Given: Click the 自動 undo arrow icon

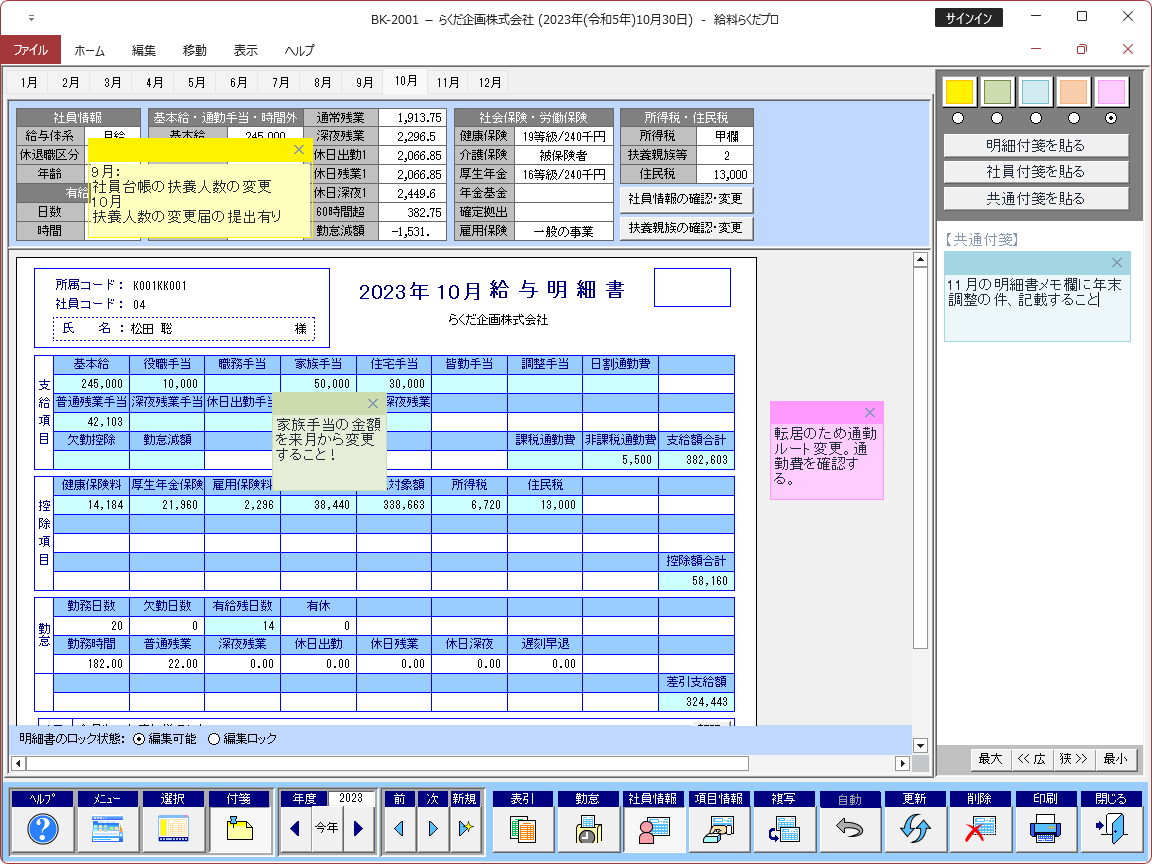Looking at the screenshot, I should click(849, 829).
